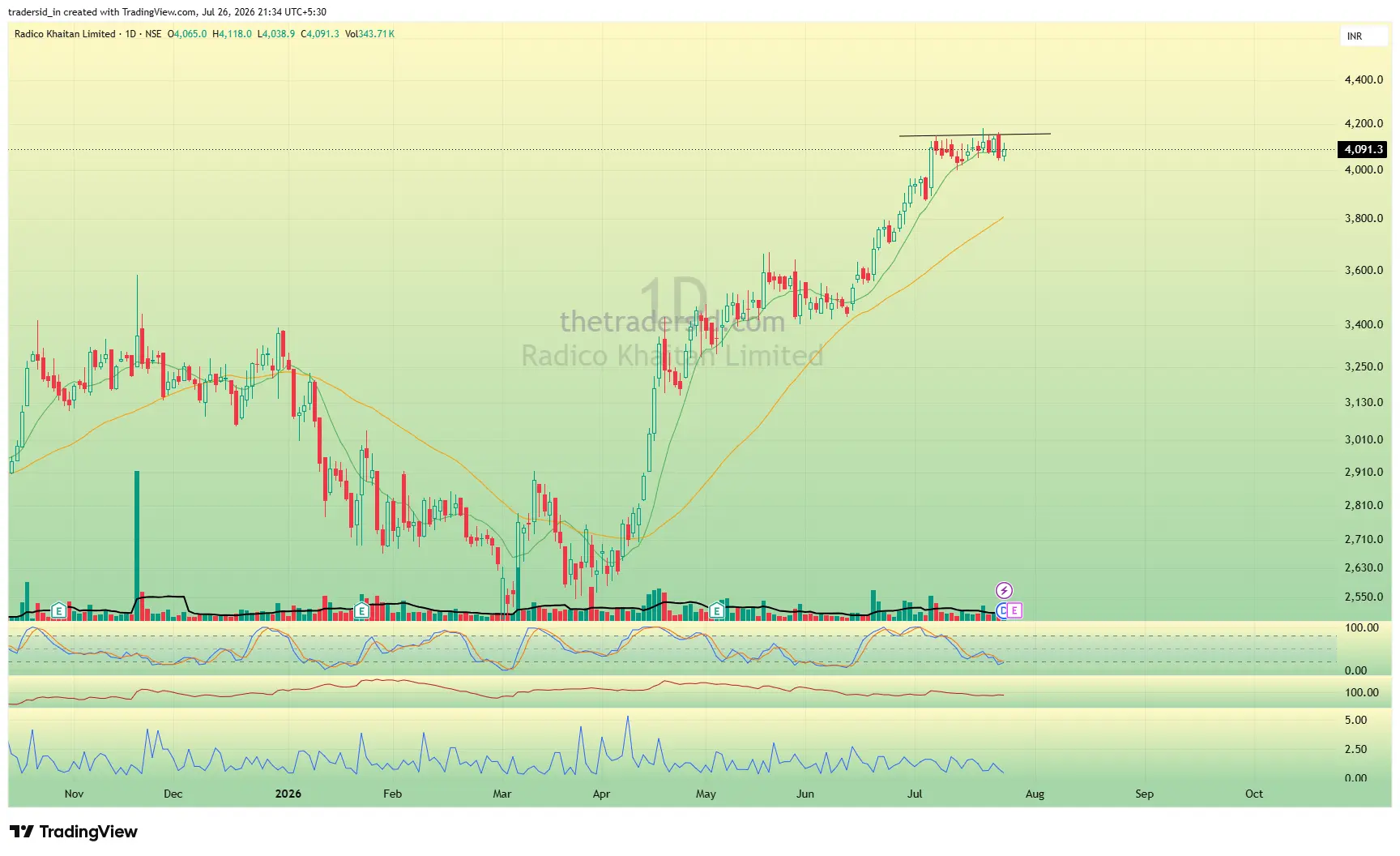Viewport: 1400px width, 856px height.
Task: Click the 3,130.0 price axis label
Action: point(1364,402)
